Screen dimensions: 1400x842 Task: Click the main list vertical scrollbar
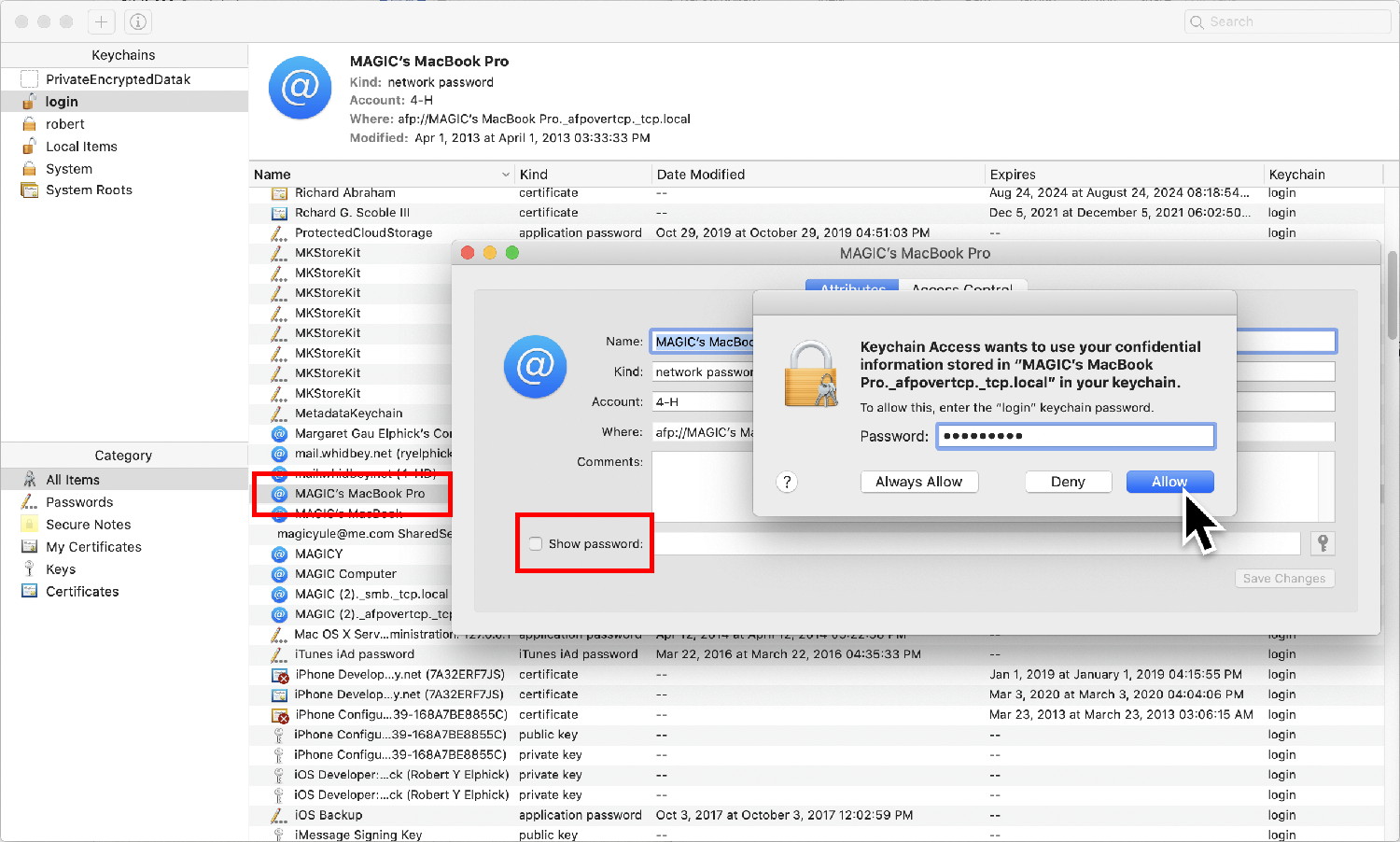click(x=1393, y=294)
